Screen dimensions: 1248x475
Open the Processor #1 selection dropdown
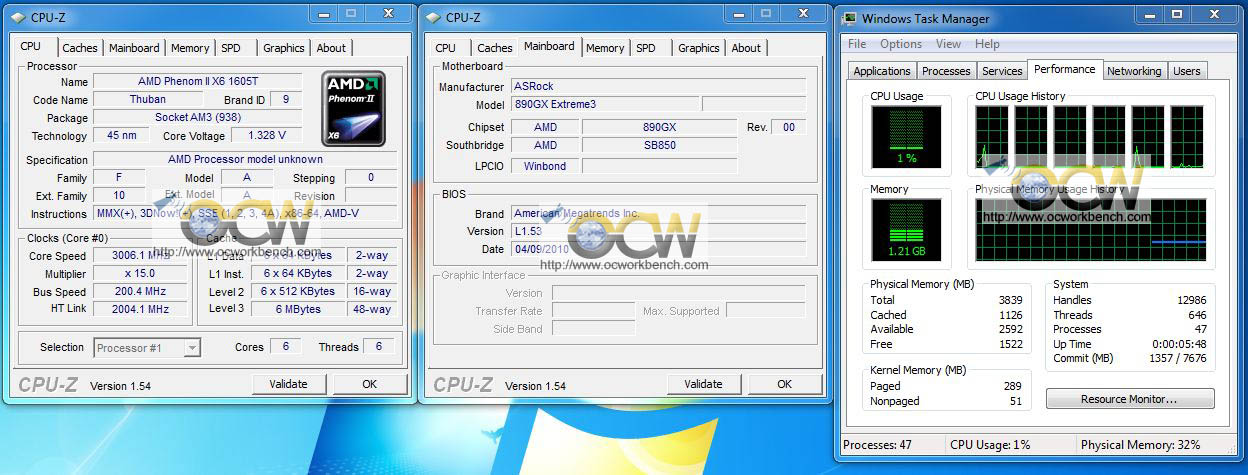(147, 348)
